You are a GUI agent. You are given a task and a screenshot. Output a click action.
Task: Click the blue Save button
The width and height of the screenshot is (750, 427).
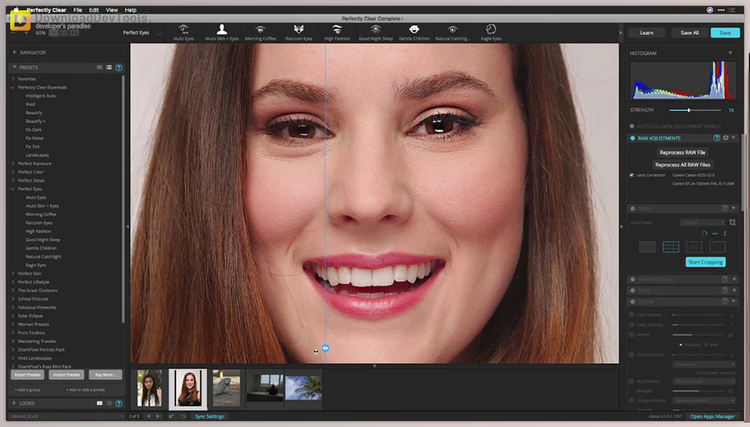pos(725,33)
